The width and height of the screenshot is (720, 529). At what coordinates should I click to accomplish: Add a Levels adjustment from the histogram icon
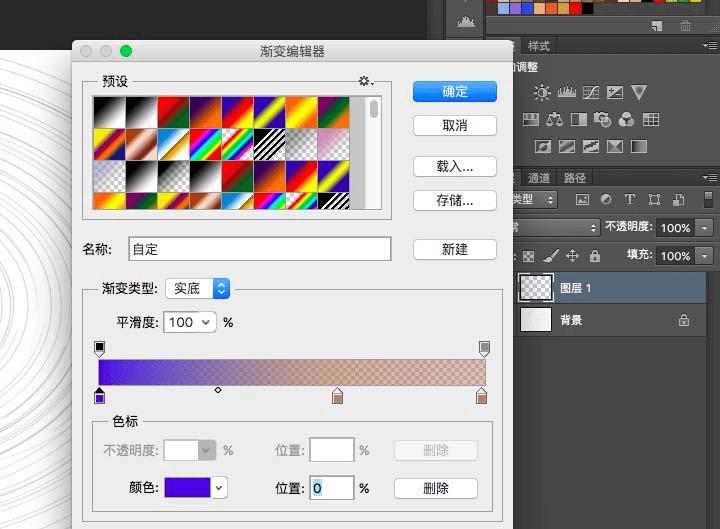(x=566, y=93)
